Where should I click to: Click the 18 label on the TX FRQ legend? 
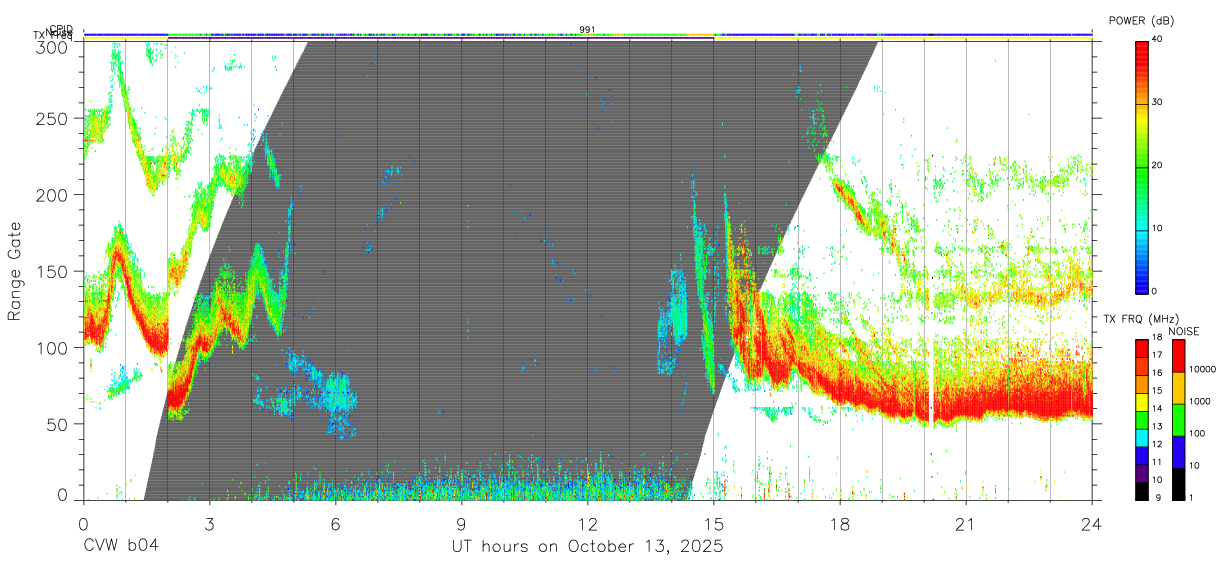(1159, 337)
